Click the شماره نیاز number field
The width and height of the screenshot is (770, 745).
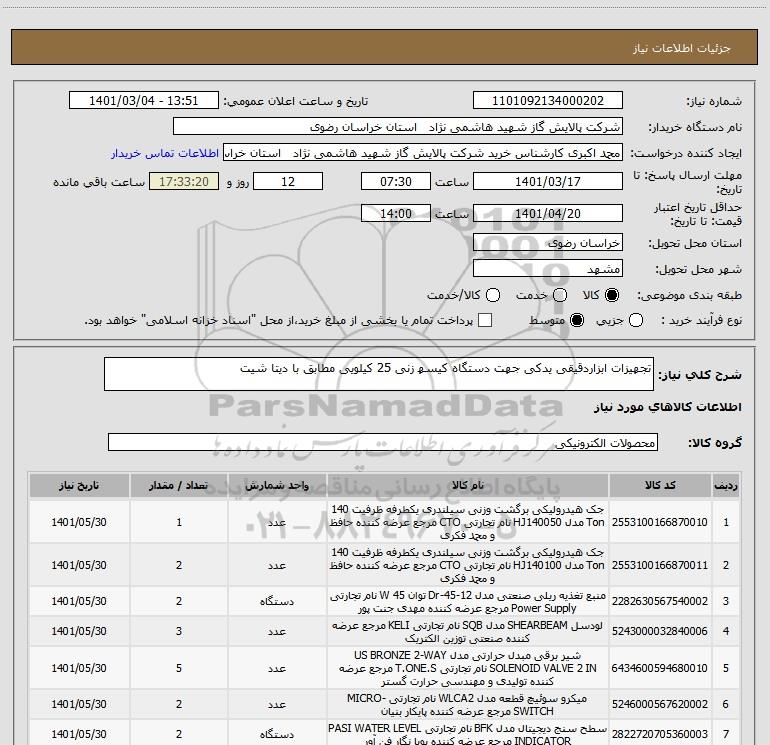click(547, 102)
